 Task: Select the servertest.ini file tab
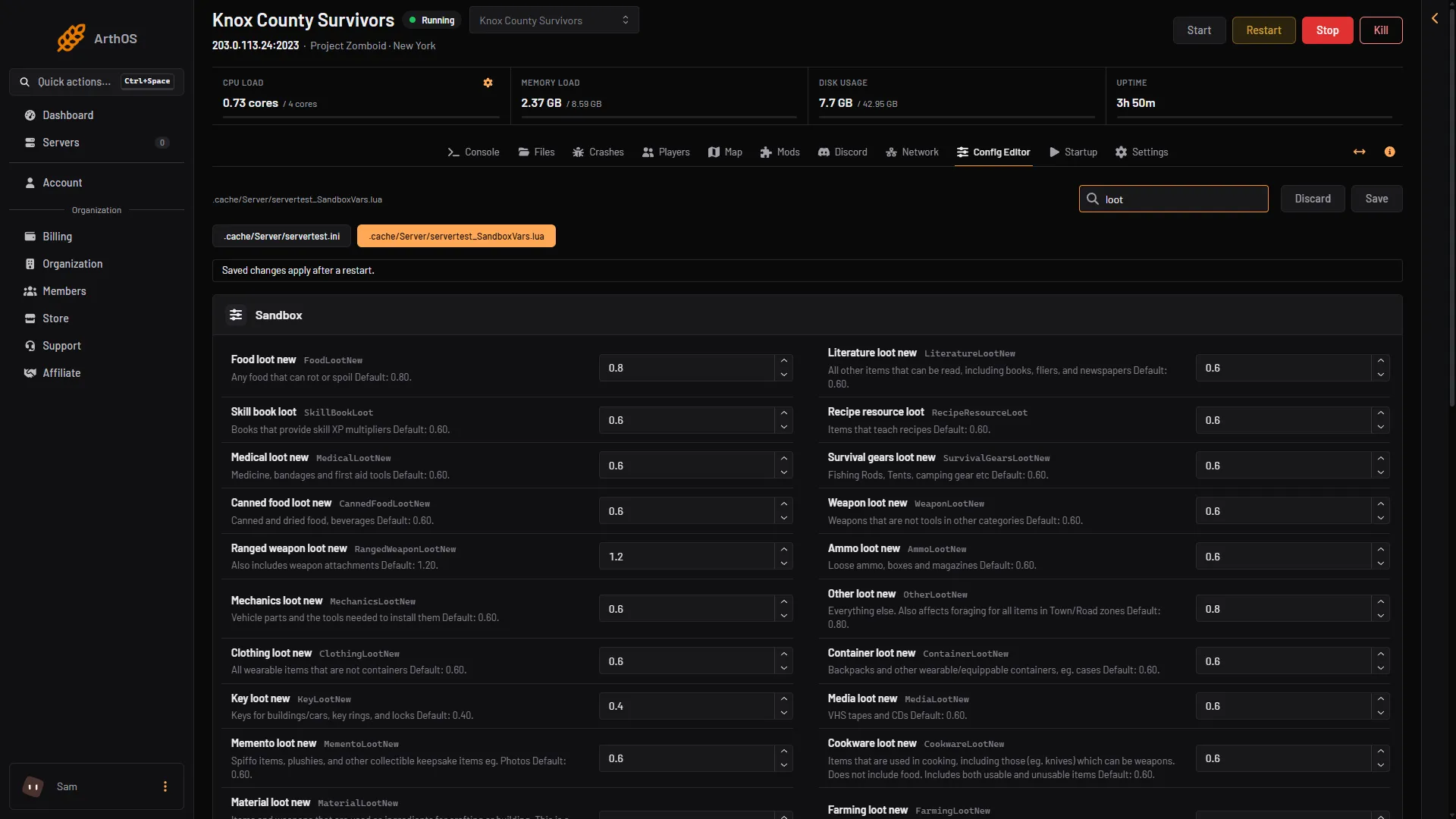(281, 236)
